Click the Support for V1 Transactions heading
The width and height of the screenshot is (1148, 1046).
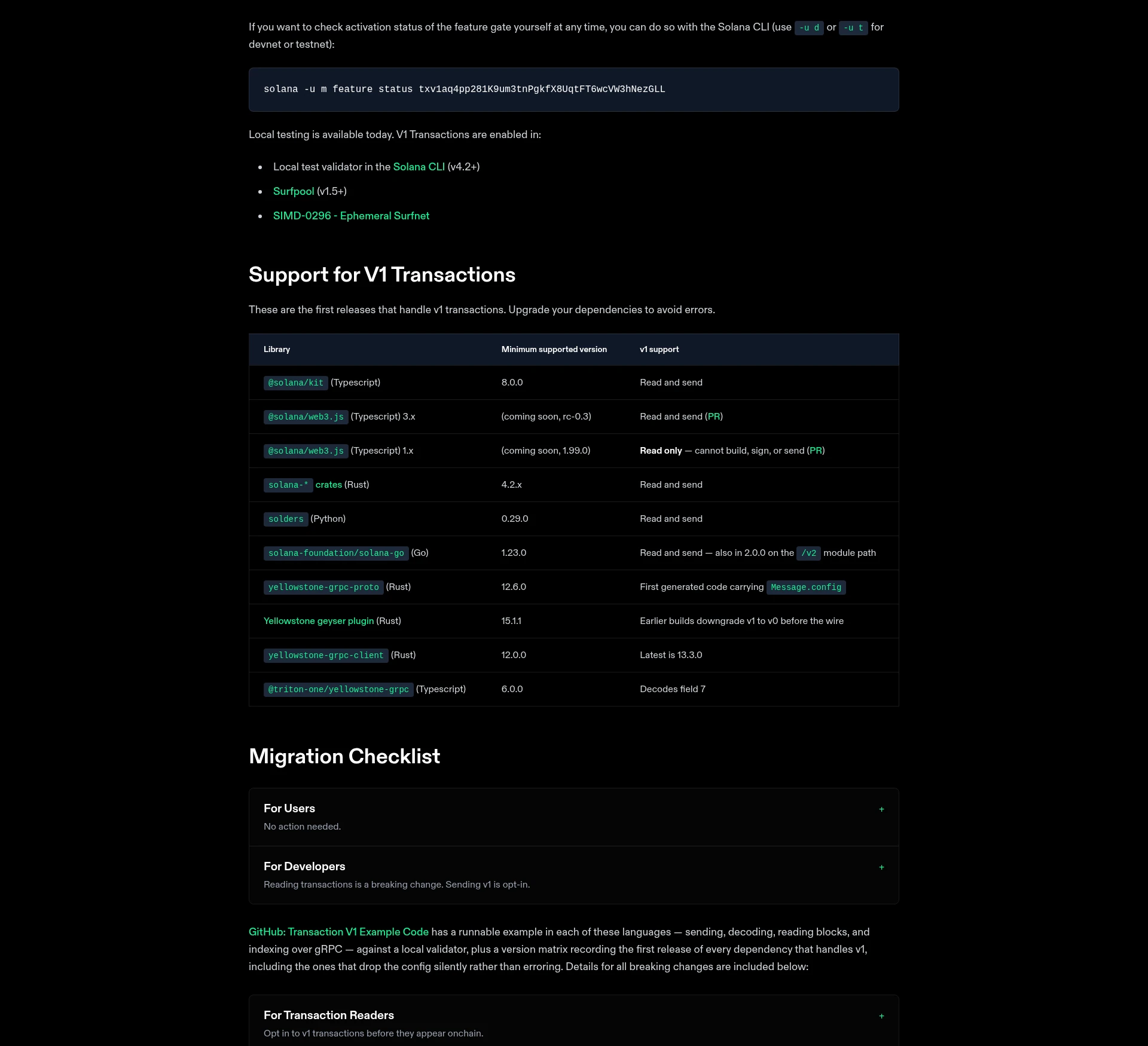click(x=382, y=275)
